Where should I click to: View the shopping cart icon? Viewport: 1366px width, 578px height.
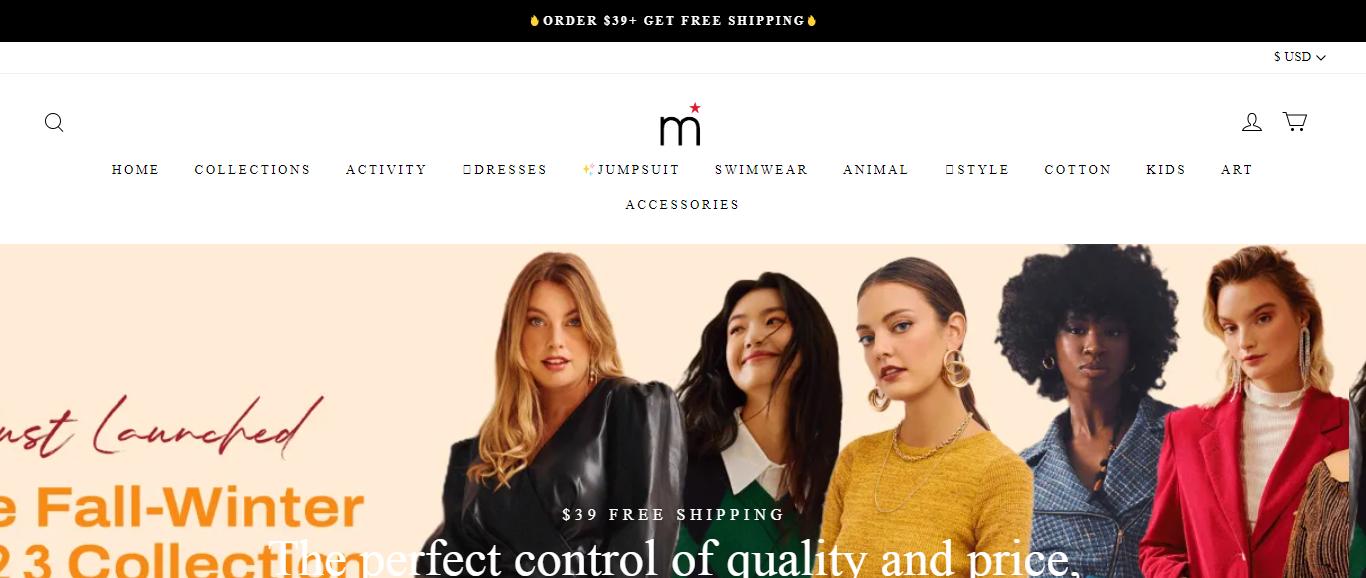click(x=1295, y=122)
